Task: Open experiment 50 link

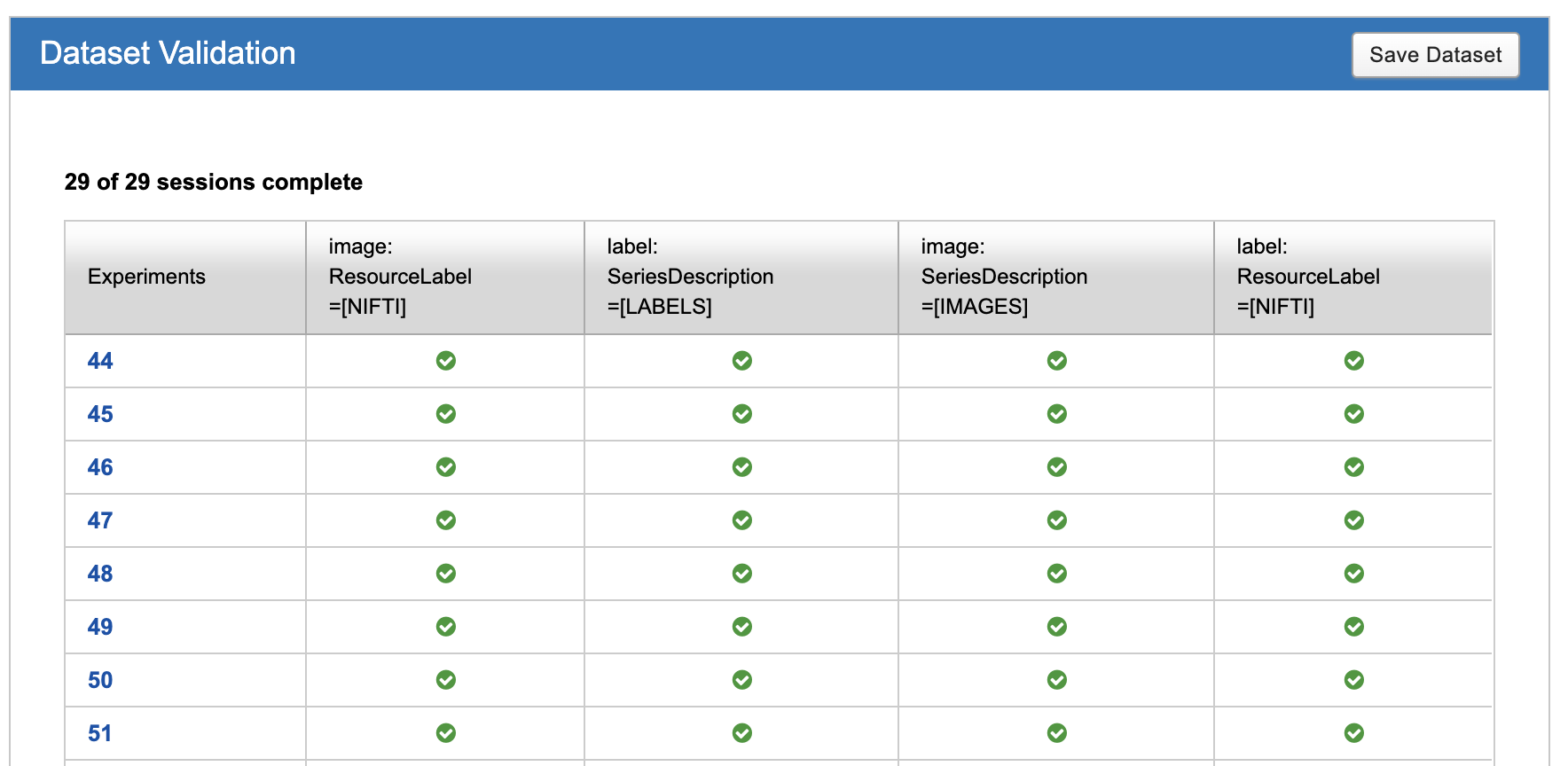Action: [x=100, y=680]
